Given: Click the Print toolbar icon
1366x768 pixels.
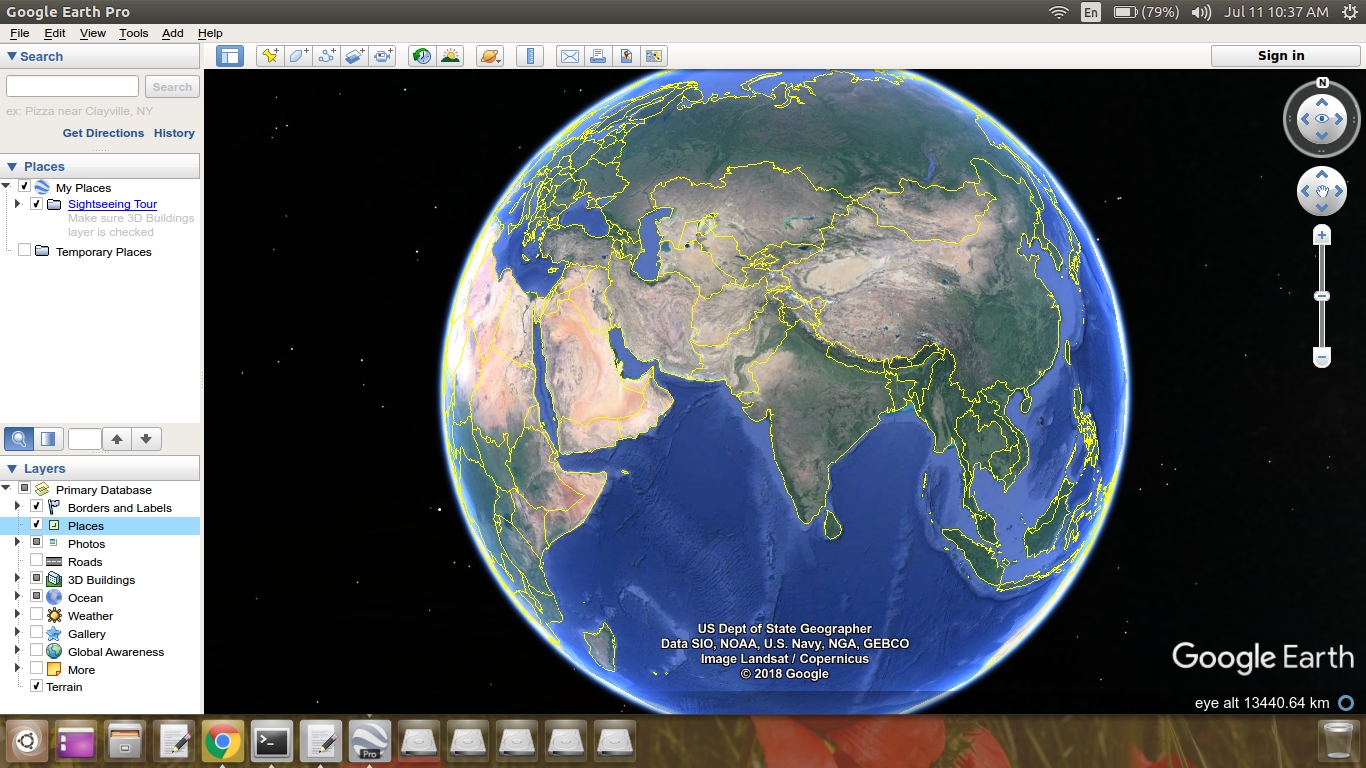Looking at the screenshot, I should (597, 56).
